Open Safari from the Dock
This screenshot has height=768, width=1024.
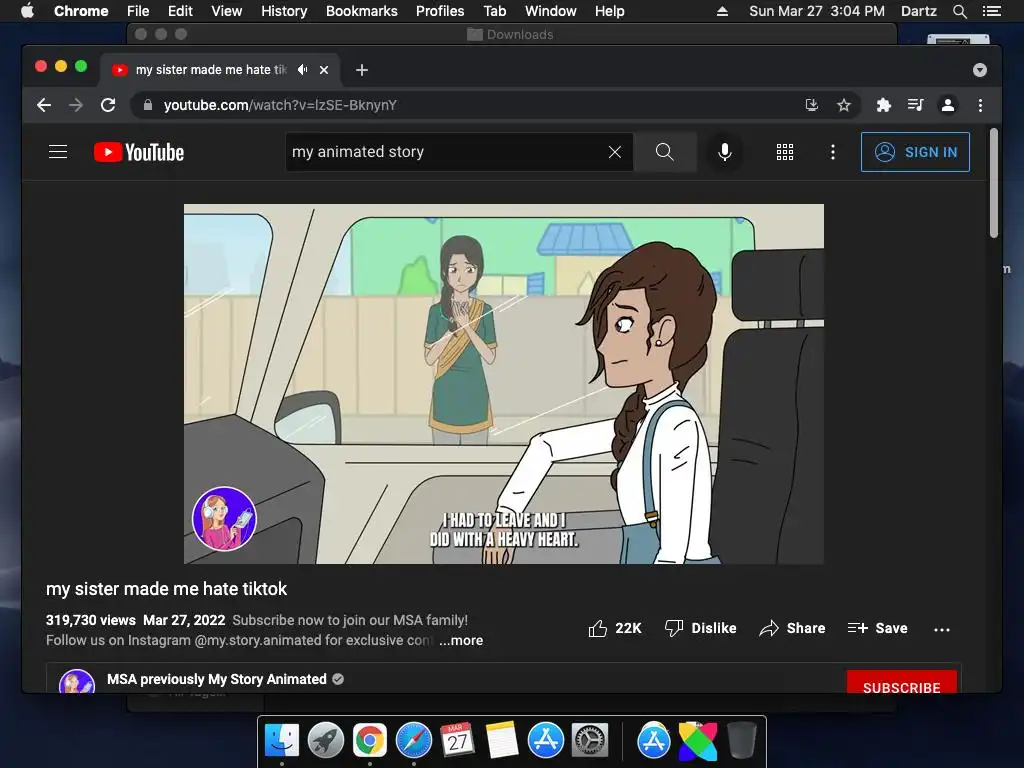coord(414,741)
